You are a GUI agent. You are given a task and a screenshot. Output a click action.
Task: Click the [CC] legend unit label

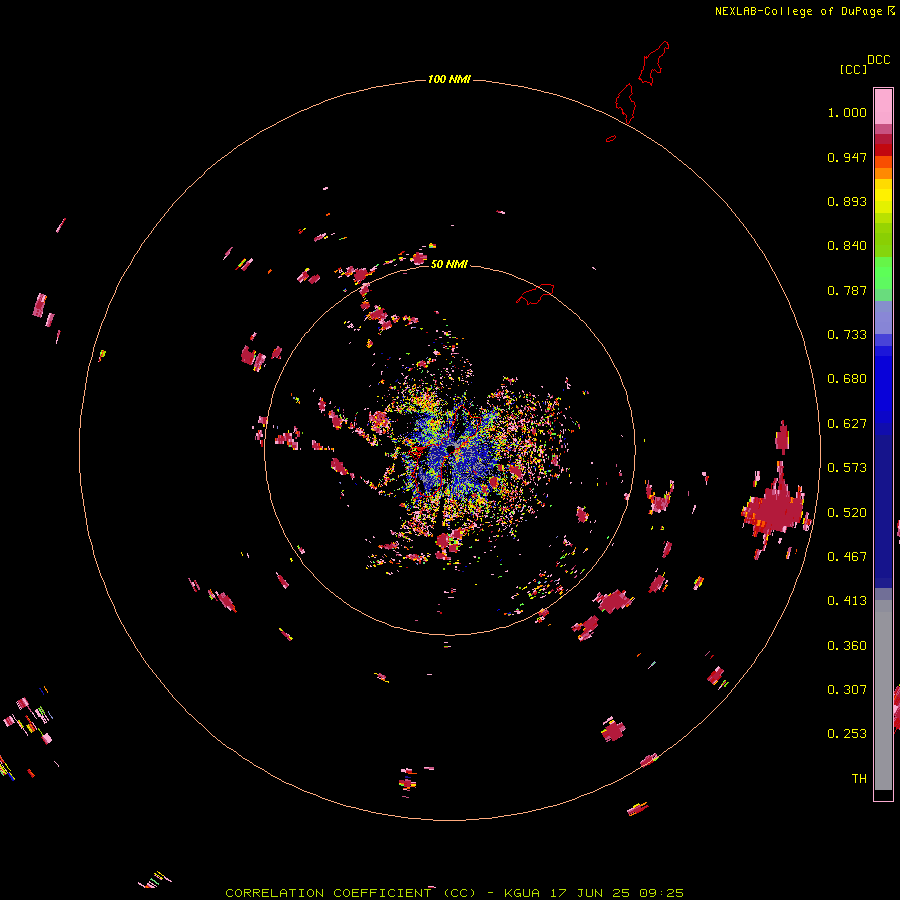(x=853, y=69)
